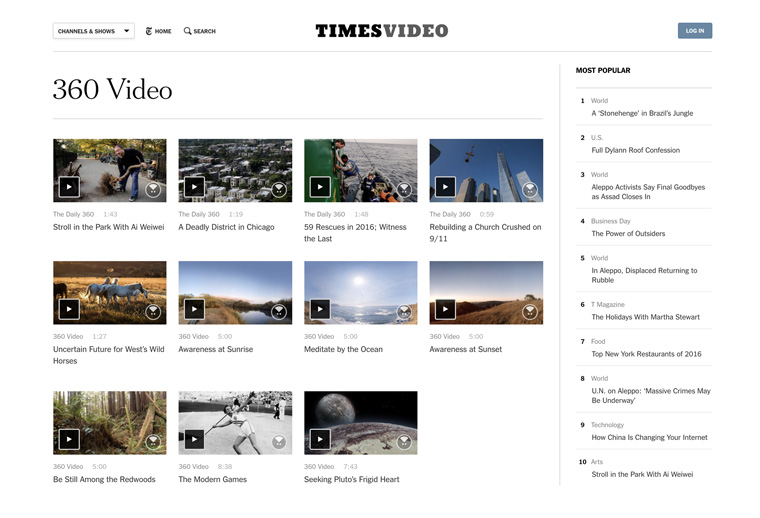Open 'A Stonehenge in Brazil's Jungle' link
The width and height of the screenshot is (760, 518).
click(x=642, y=113)
